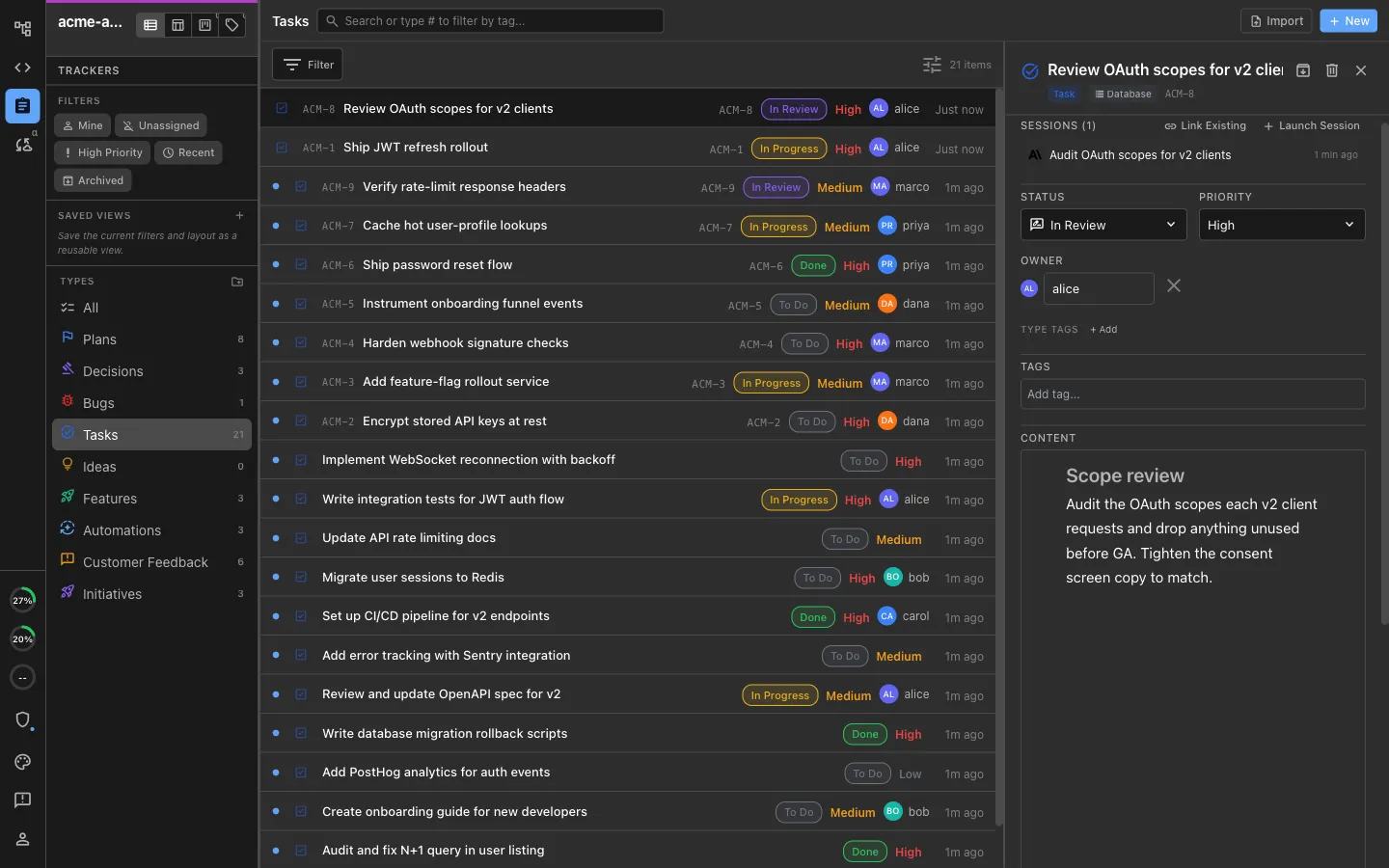The height and width of the screenshot is (868, 1389).
Task: Open the workspace tree icon in left rail
Action: point(22,29)
